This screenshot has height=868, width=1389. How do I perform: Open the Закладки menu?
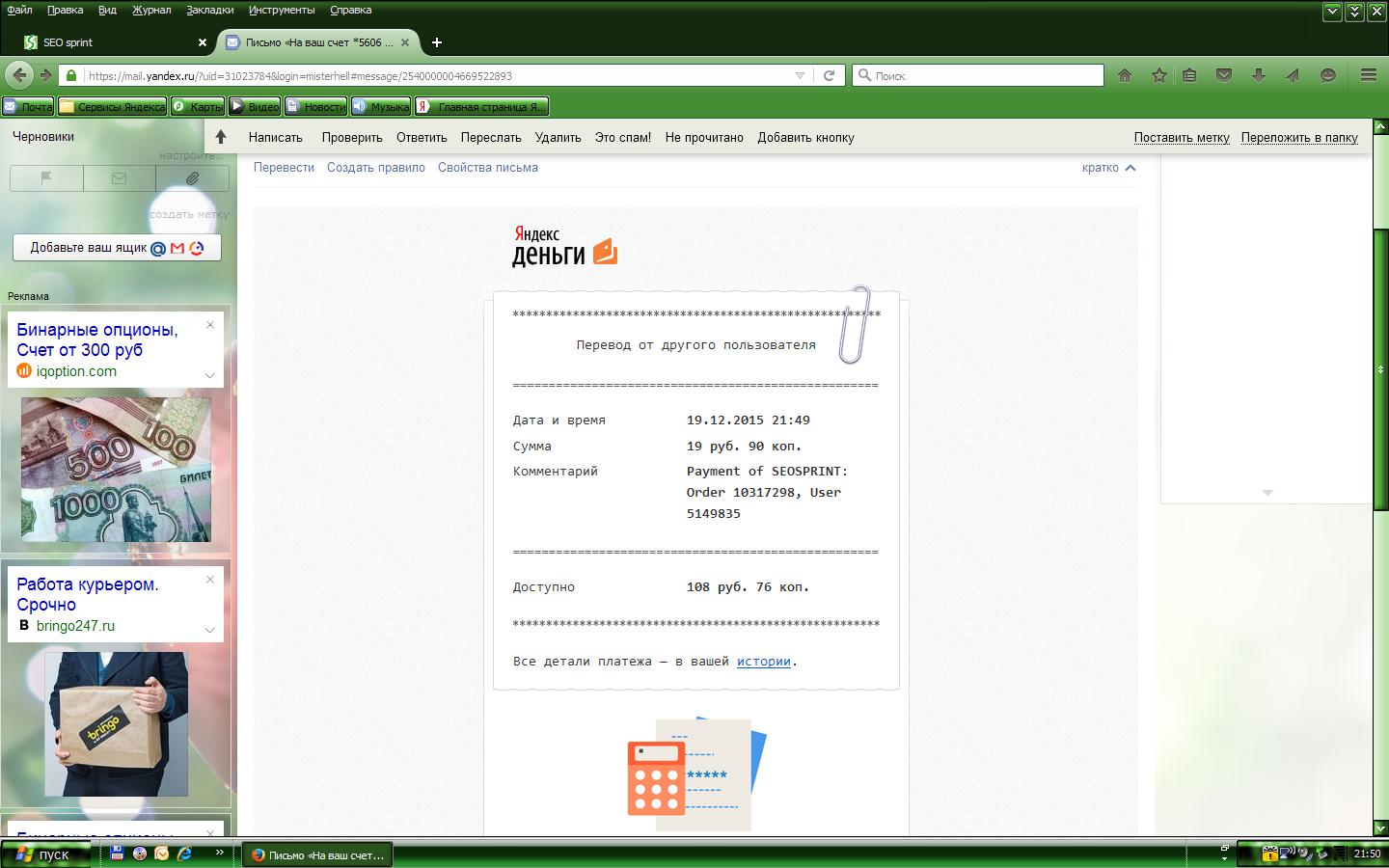[x=209, y=10]
